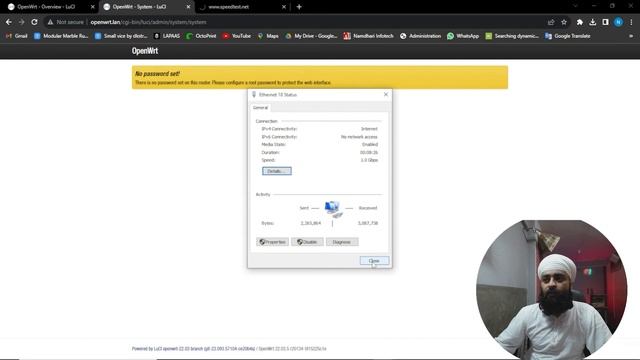Open the tab search dropdown arrow
The width and height of the screenshot is (640, 360).
click(576, 6)
